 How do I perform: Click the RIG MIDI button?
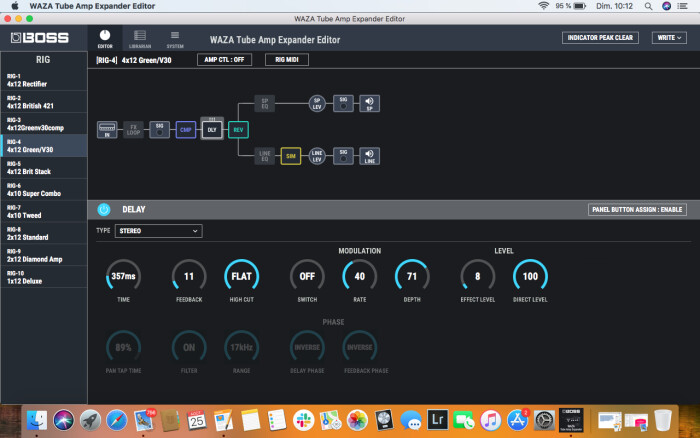(x=287, y=59)
